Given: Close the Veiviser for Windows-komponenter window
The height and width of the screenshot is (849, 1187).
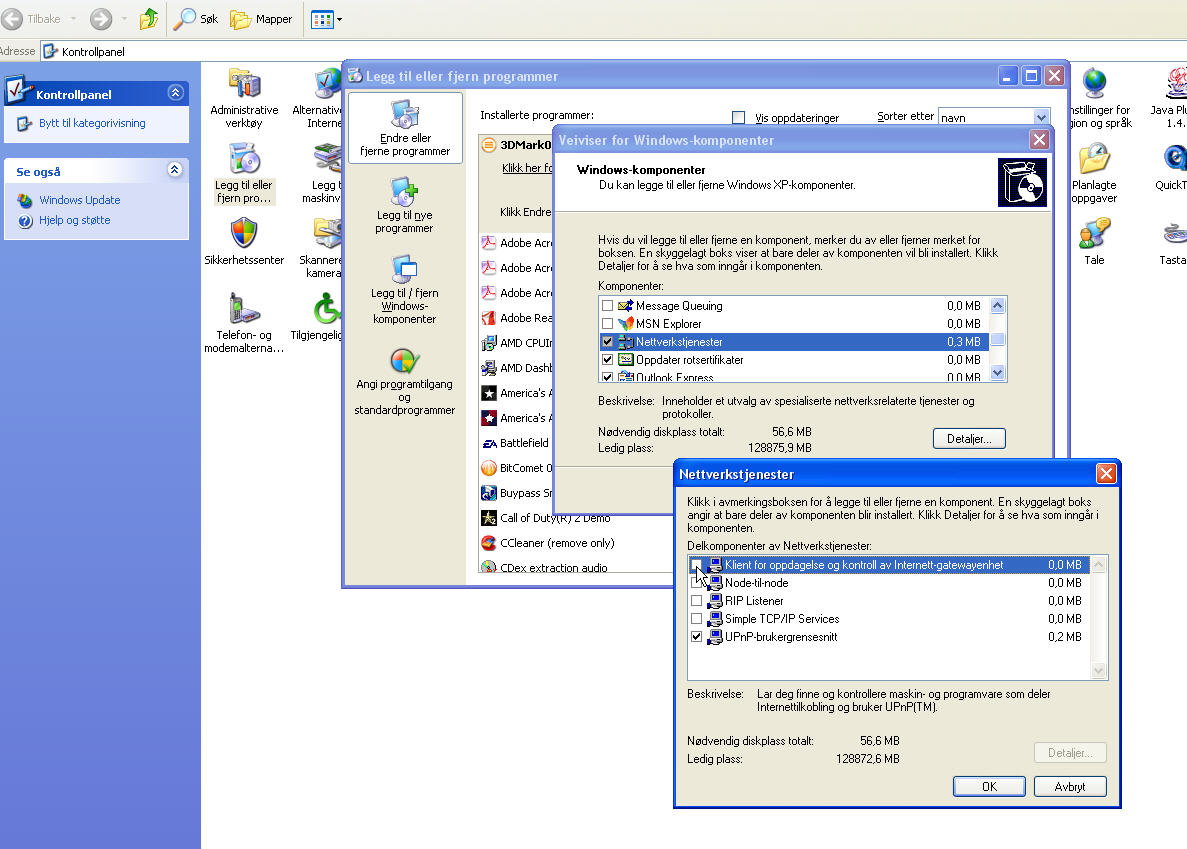Looking at the screenshot, I should coord(1039,139).
